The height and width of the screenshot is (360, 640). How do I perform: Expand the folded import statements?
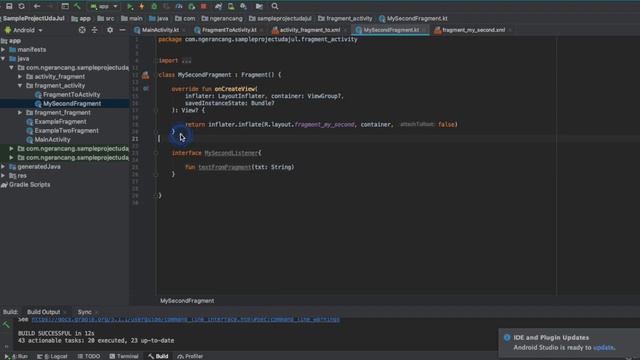coord(187,60)
